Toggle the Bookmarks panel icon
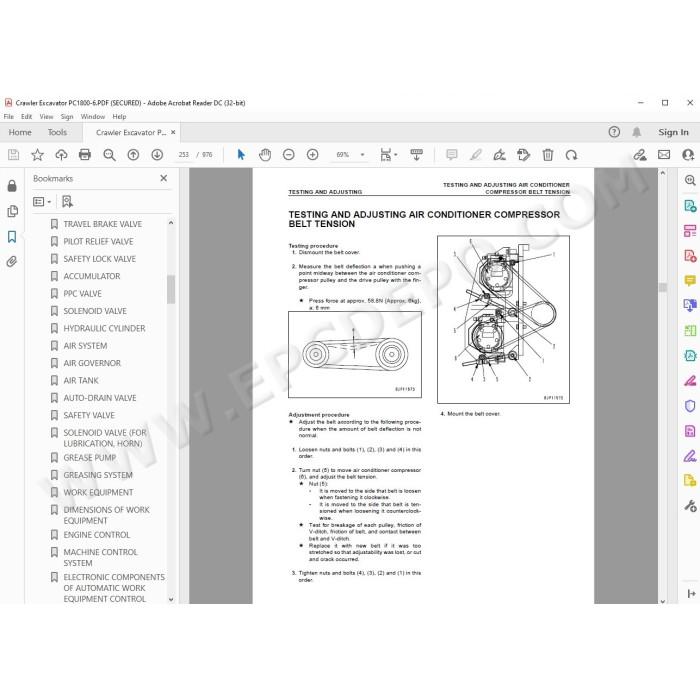Screen dimensions: 700x700 pos(12,237)
